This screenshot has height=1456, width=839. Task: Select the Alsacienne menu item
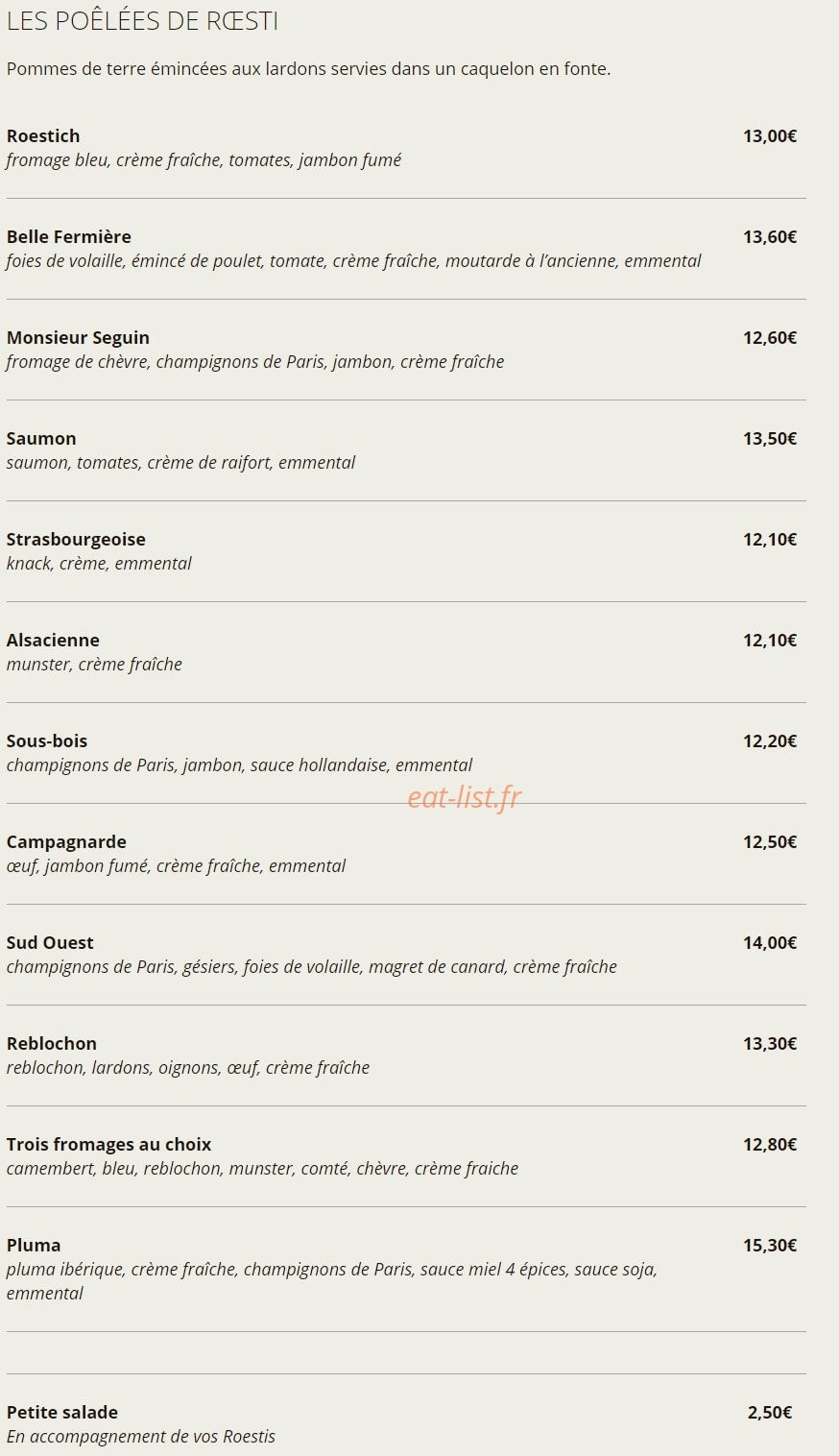53,641
